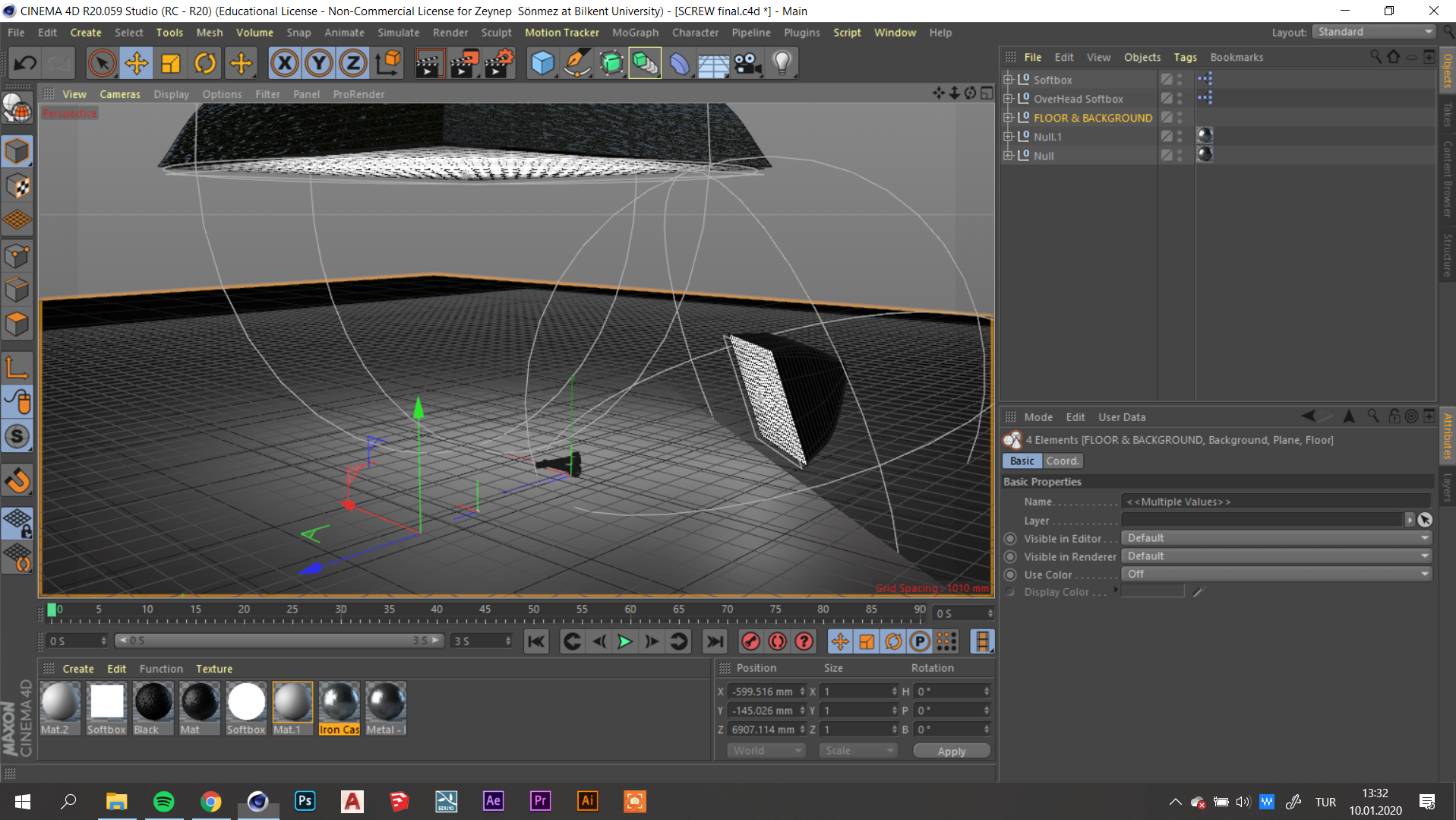Open Edit Render Settings icon
Image resolution: width=1456 pixels, height=820 pixels.
coord(498,63)
